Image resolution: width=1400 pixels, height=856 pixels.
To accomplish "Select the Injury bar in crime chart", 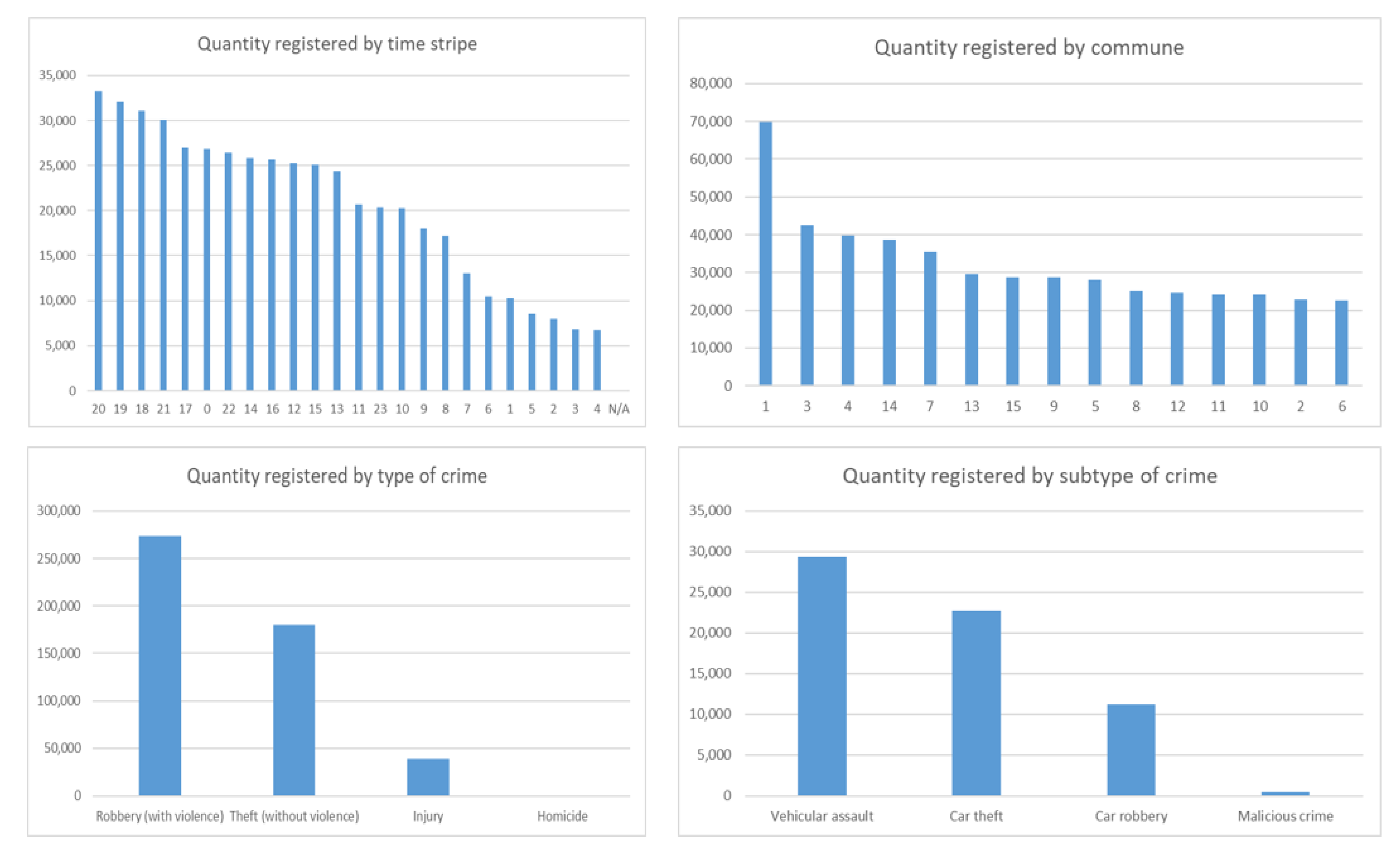I will (428, 776).
